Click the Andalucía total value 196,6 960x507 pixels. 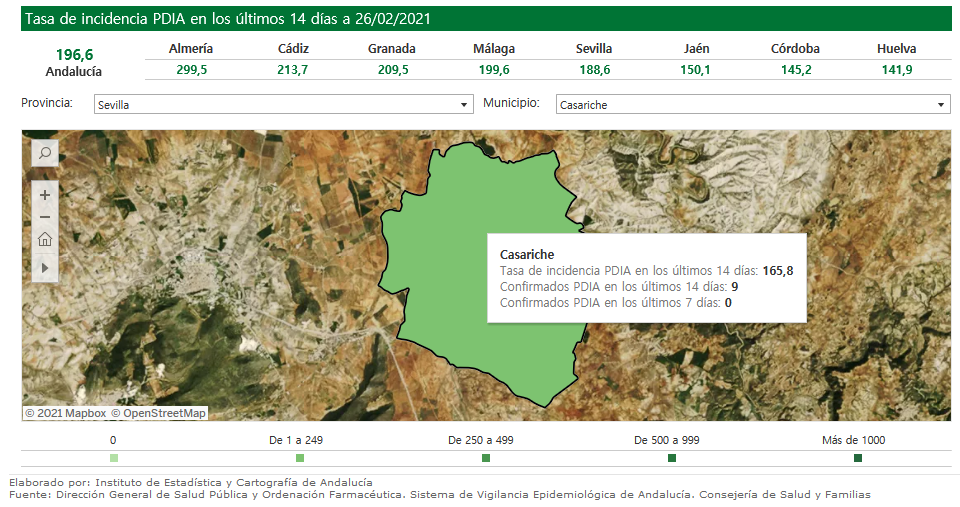tap(74, 55)
